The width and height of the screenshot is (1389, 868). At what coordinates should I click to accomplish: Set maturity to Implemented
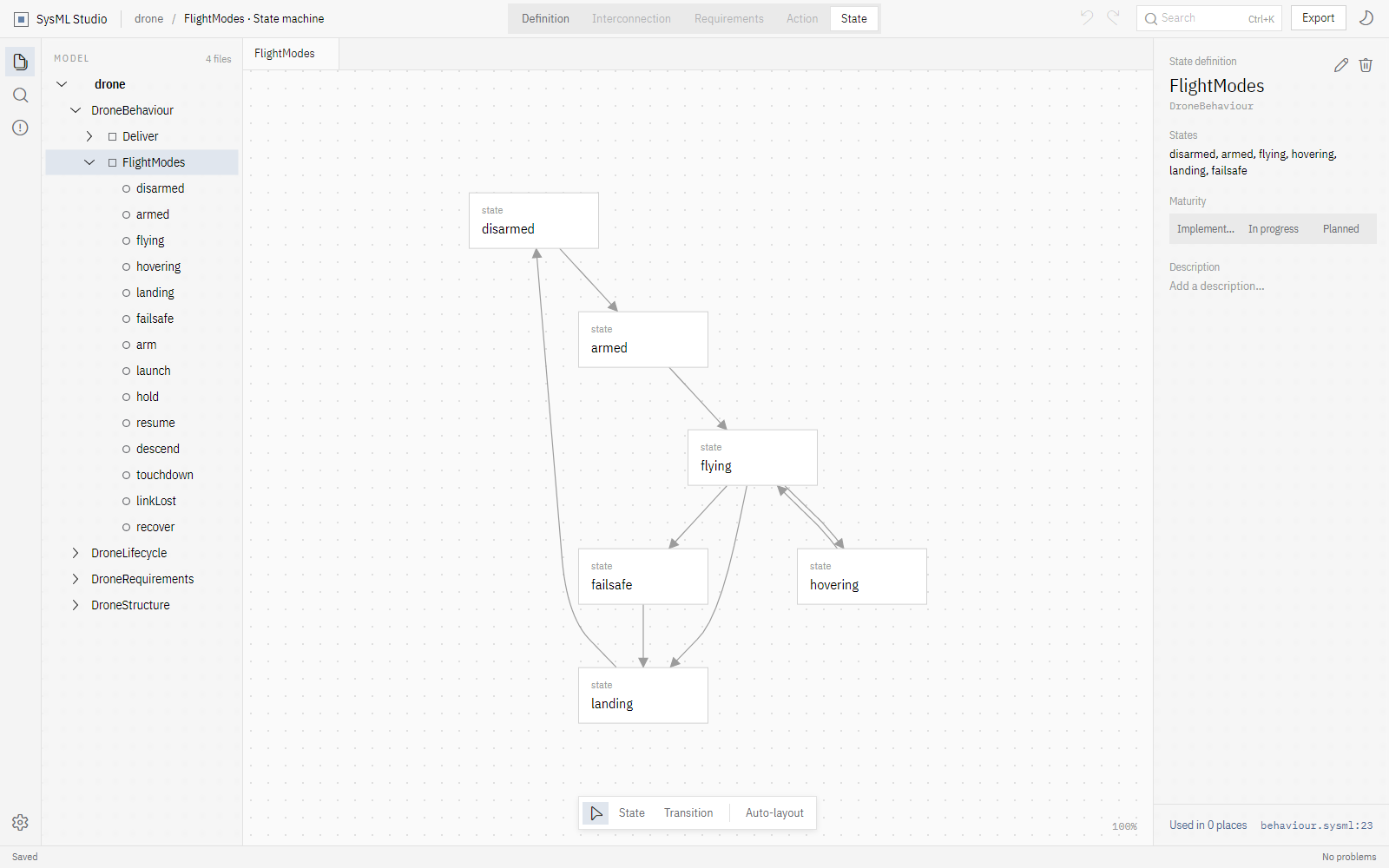(x=1205, y=229)
